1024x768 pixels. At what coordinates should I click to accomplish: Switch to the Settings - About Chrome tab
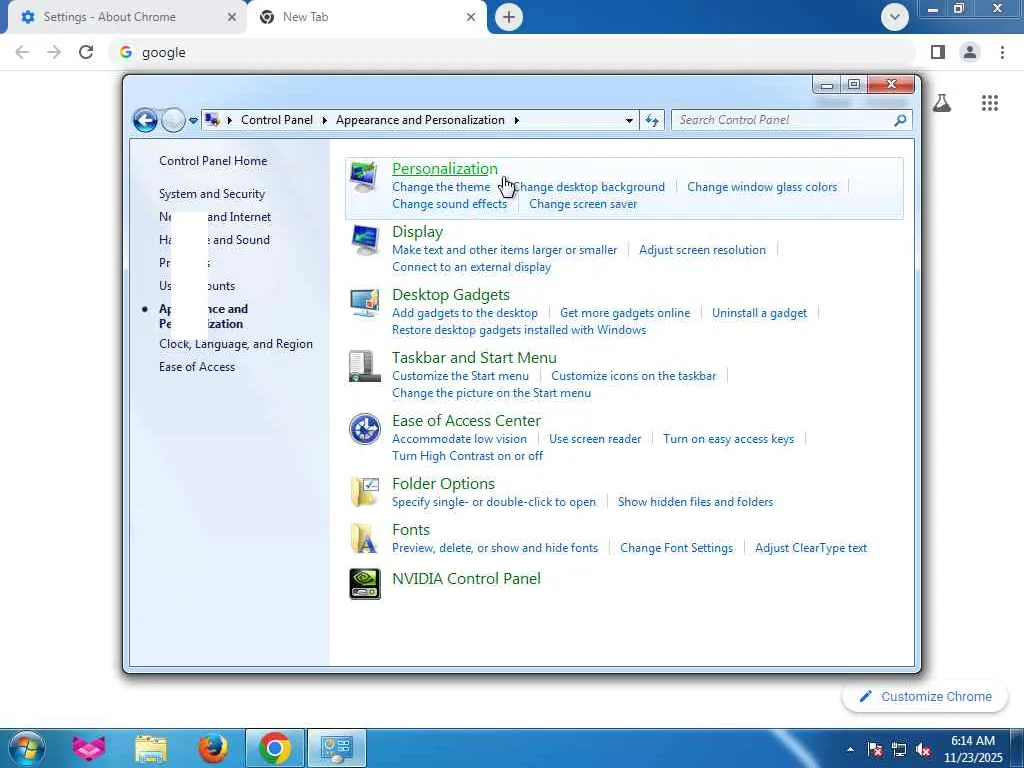tap(110, 17)
